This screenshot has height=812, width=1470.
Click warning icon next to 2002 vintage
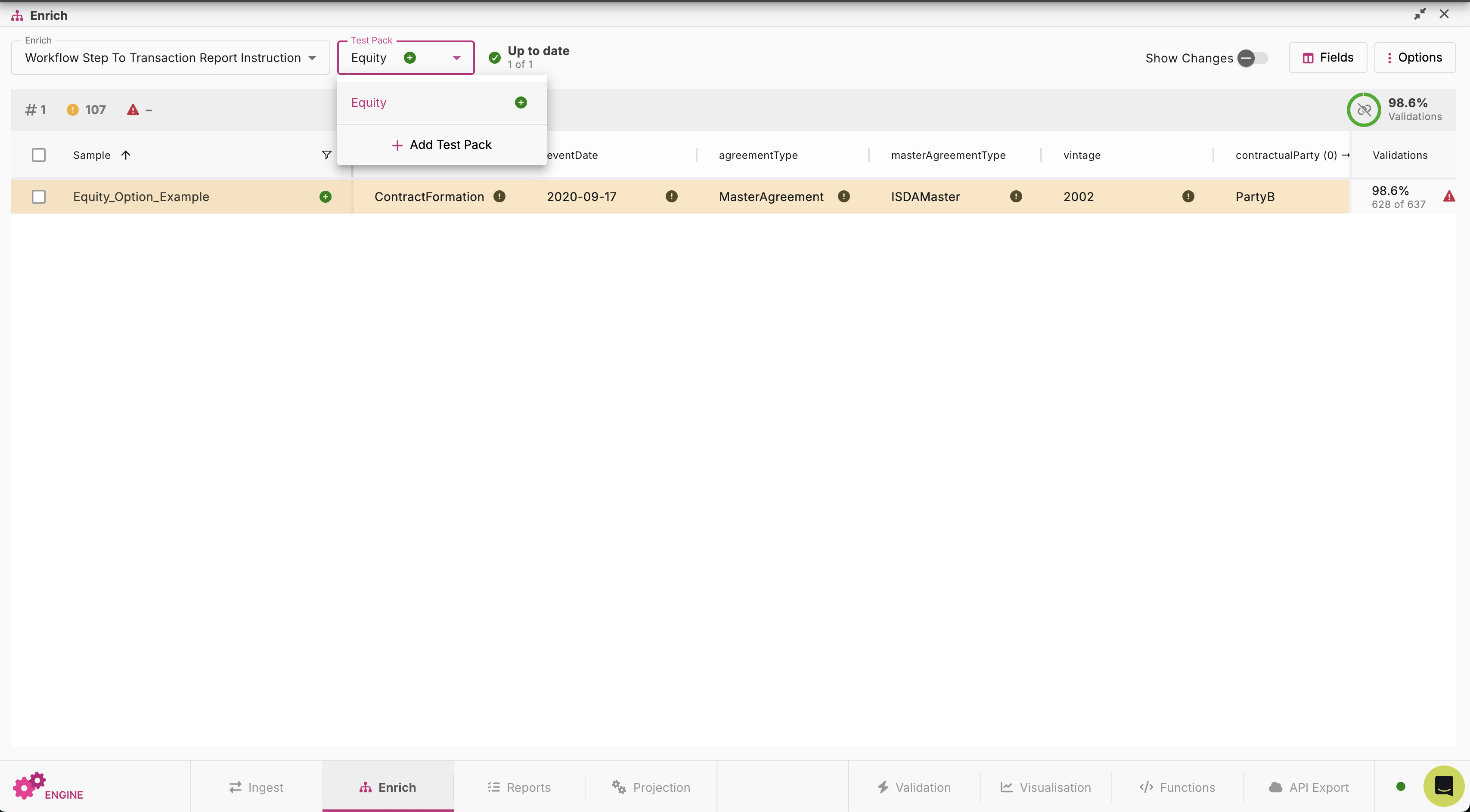1188,196
